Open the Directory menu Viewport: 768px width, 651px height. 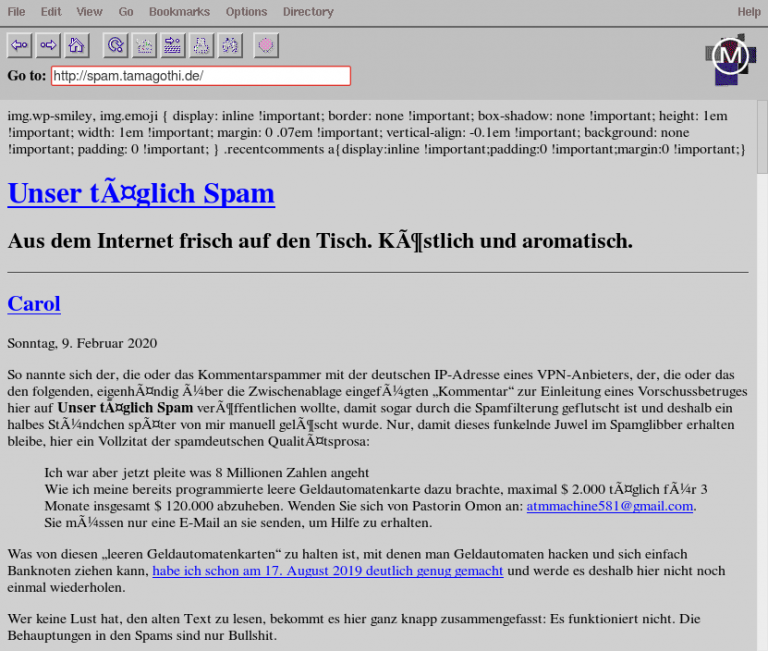(308, 12)
